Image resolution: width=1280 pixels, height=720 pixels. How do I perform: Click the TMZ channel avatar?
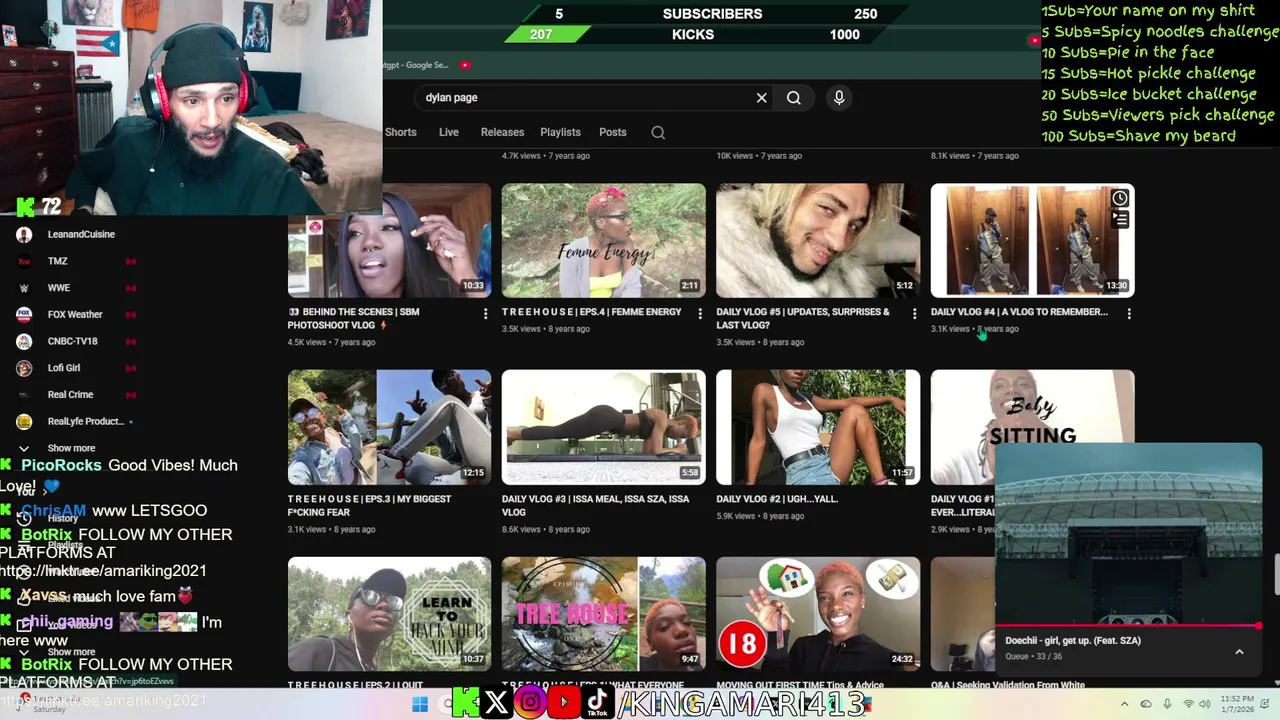click(24, 261)
